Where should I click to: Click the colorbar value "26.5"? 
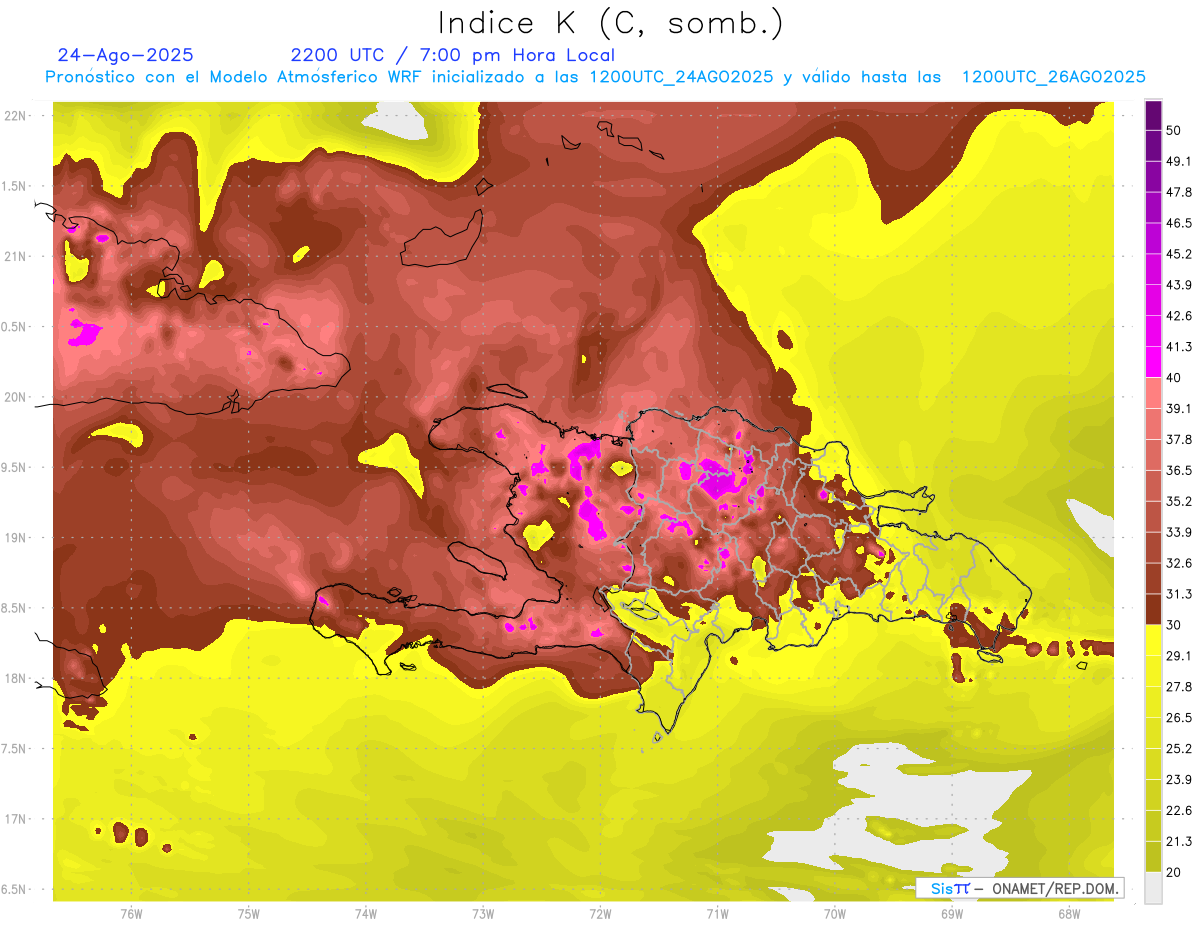pos(1178,717)
